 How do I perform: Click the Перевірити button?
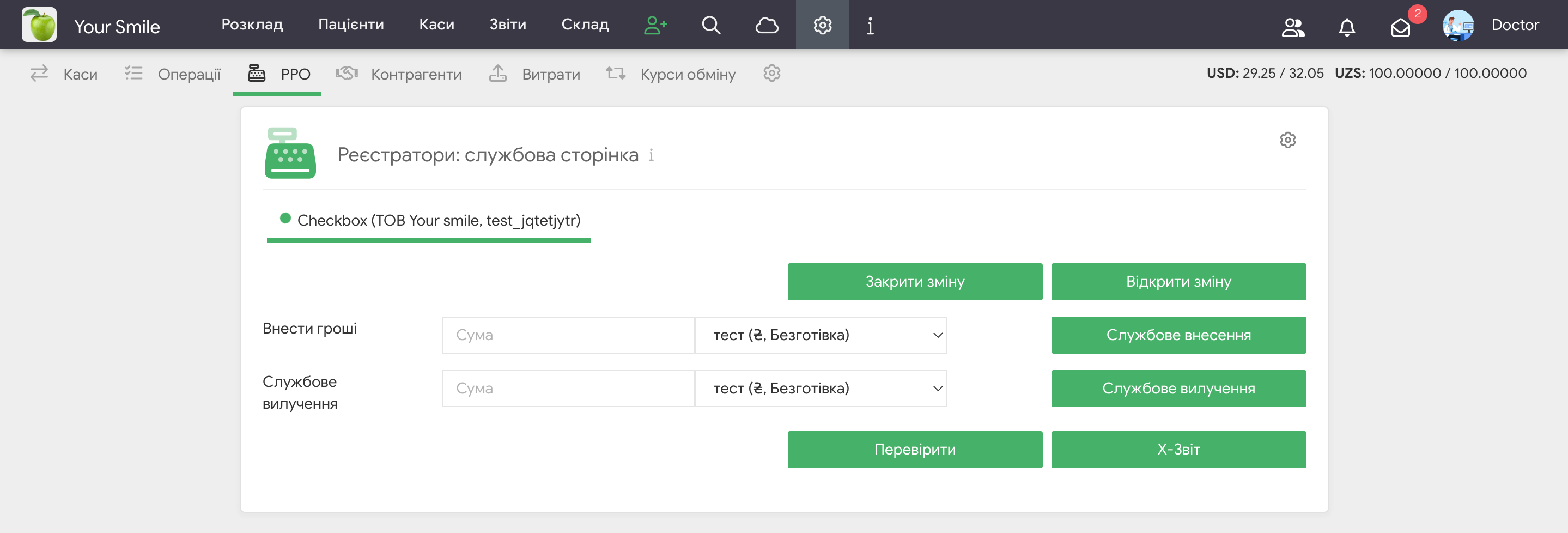point(914,450)
